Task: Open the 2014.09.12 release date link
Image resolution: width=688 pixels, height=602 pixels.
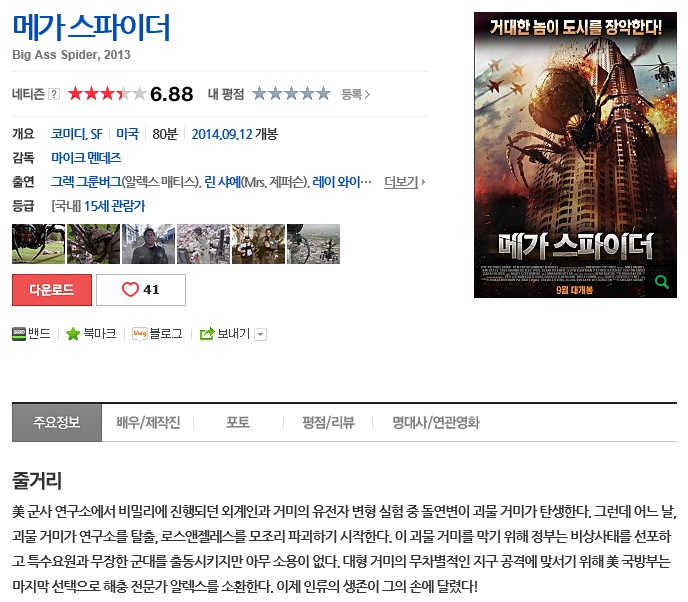Action: coord(222,134)
